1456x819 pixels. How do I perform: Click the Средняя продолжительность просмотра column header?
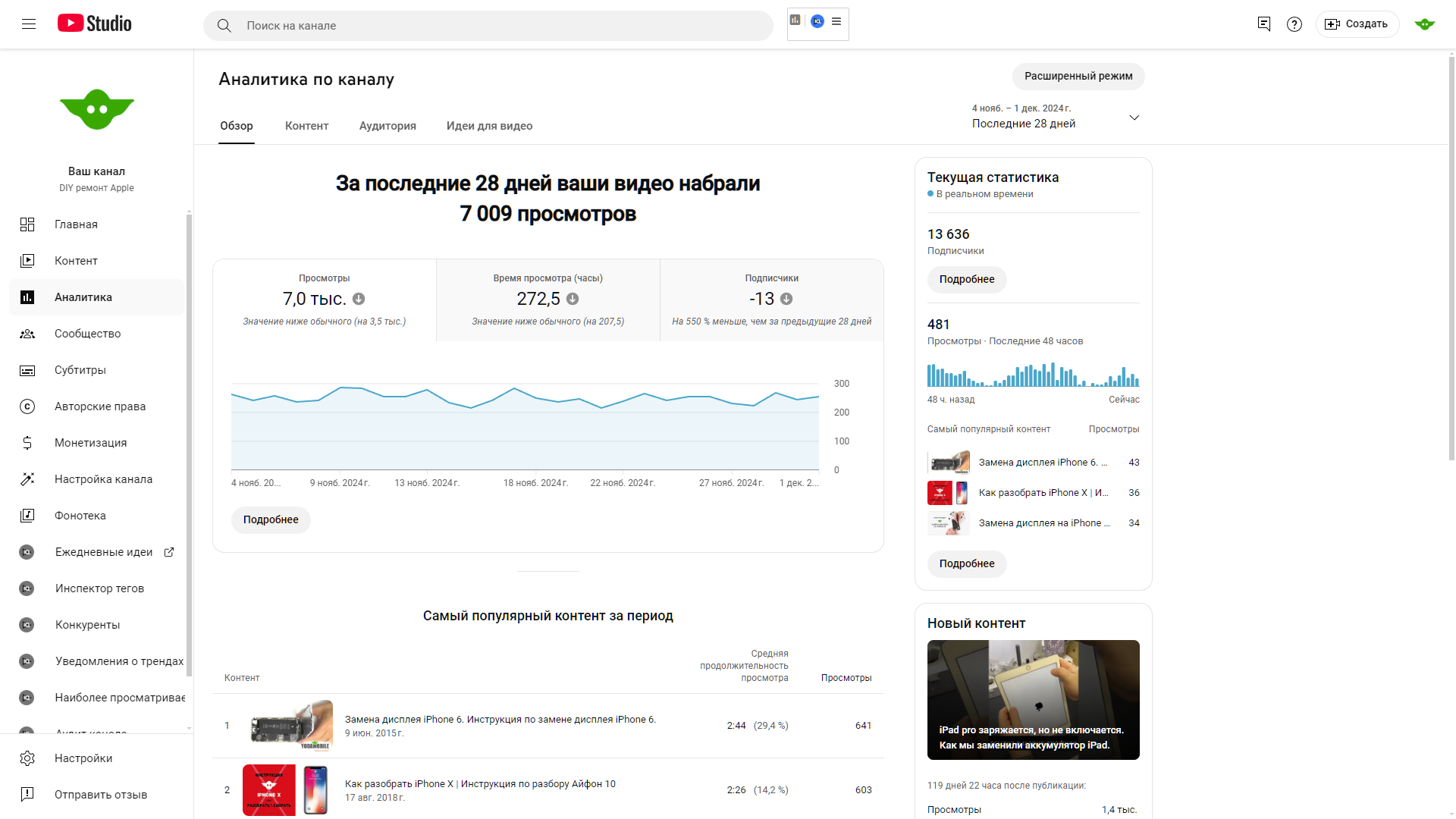click(x=744, y=666)
